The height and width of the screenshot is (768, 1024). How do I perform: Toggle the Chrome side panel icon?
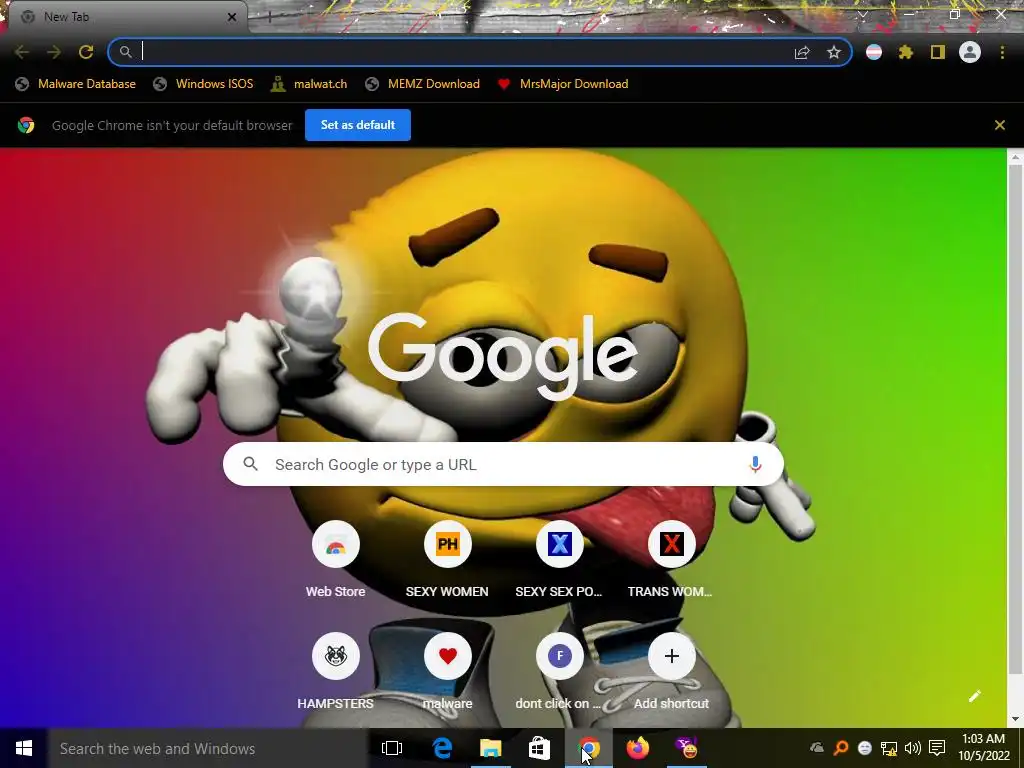tap(938, 52)
